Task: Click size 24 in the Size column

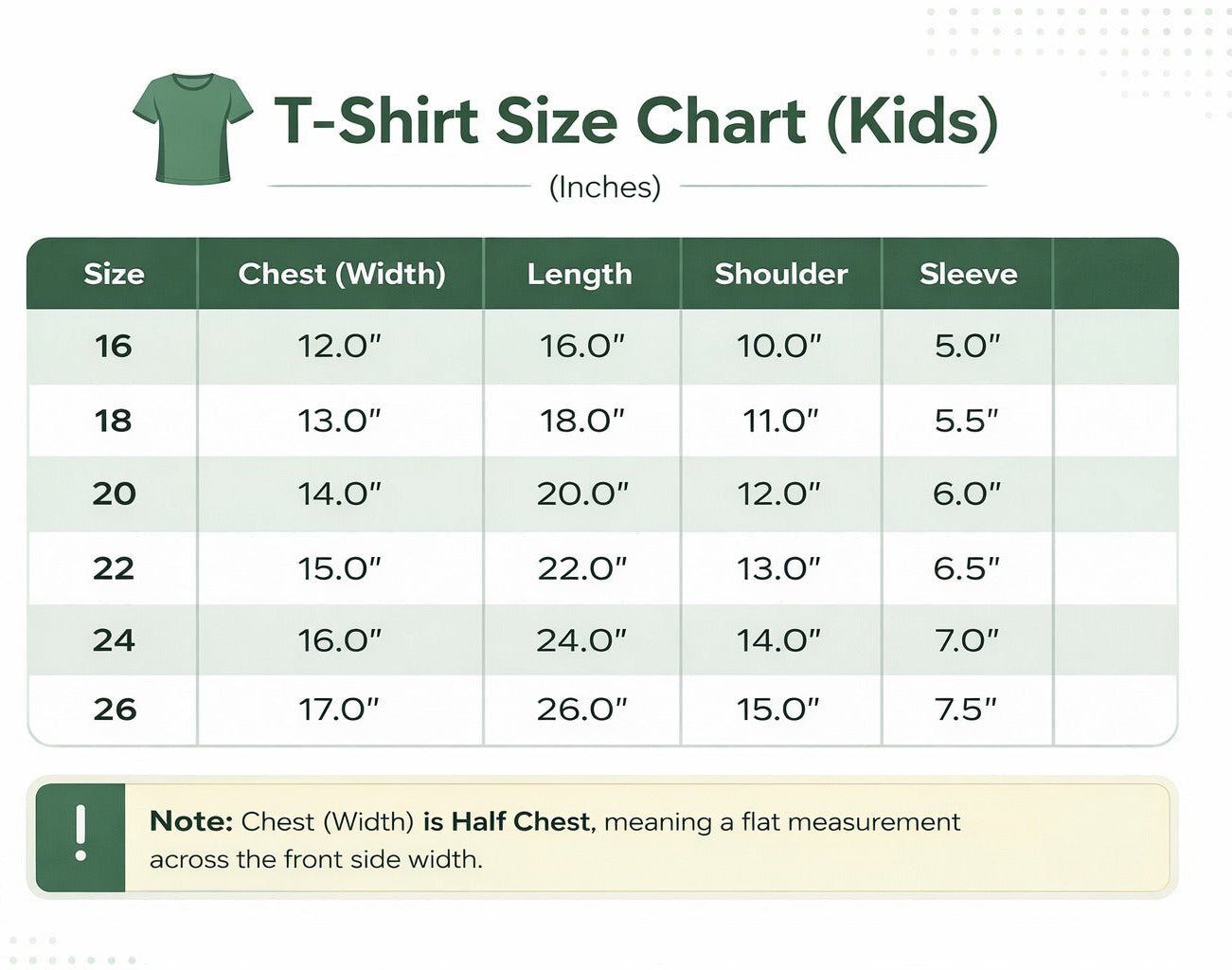Action: (x=114, y=640)
